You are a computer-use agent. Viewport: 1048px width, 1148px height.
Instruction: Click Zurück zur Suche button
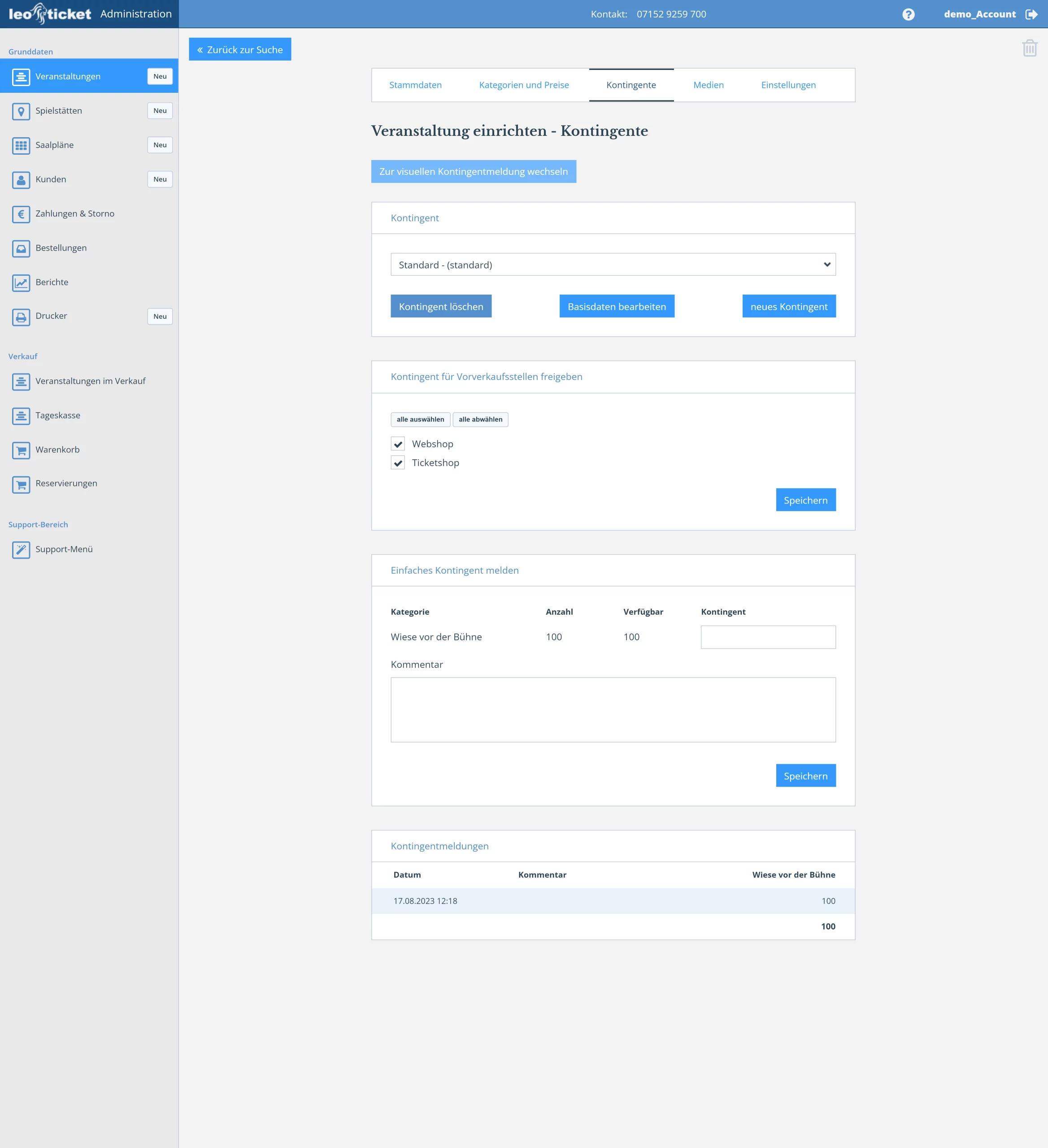click(240, 49)
